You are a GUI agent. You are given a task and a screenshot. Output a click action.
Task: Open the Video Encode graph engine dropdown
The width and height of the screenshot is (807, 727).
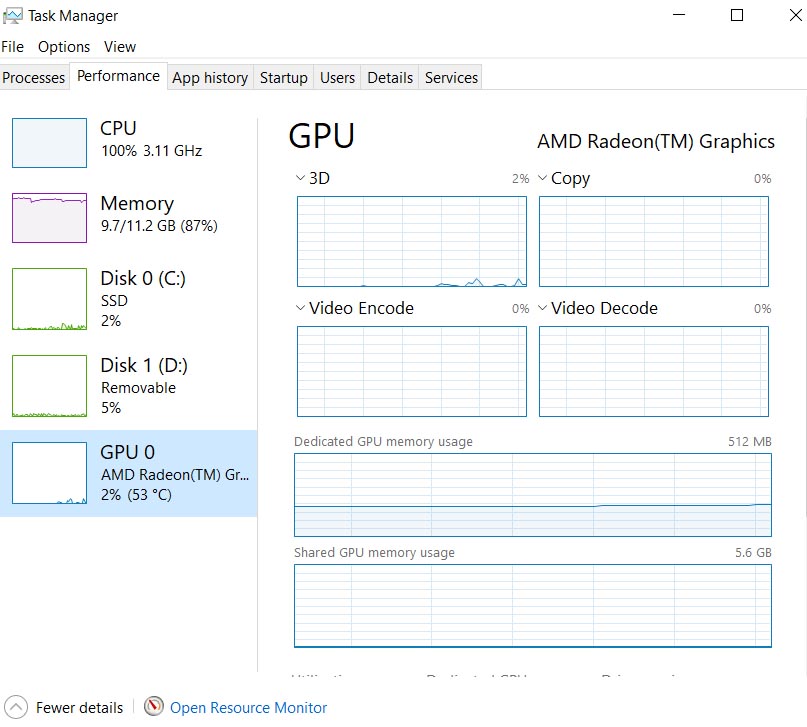(x=301, y=308)
